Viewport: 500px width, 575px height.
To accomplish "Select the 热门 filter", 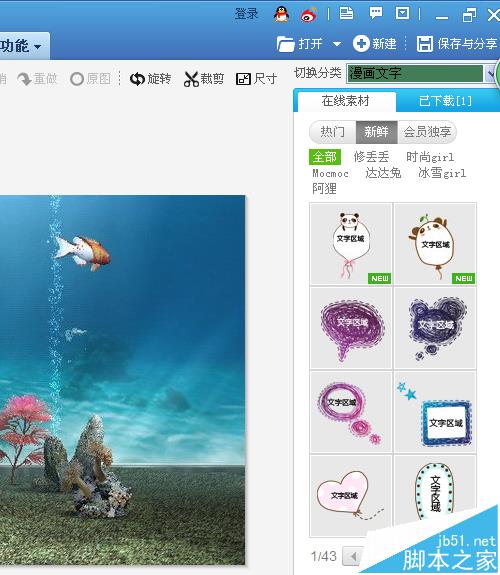I will [333, 132].
